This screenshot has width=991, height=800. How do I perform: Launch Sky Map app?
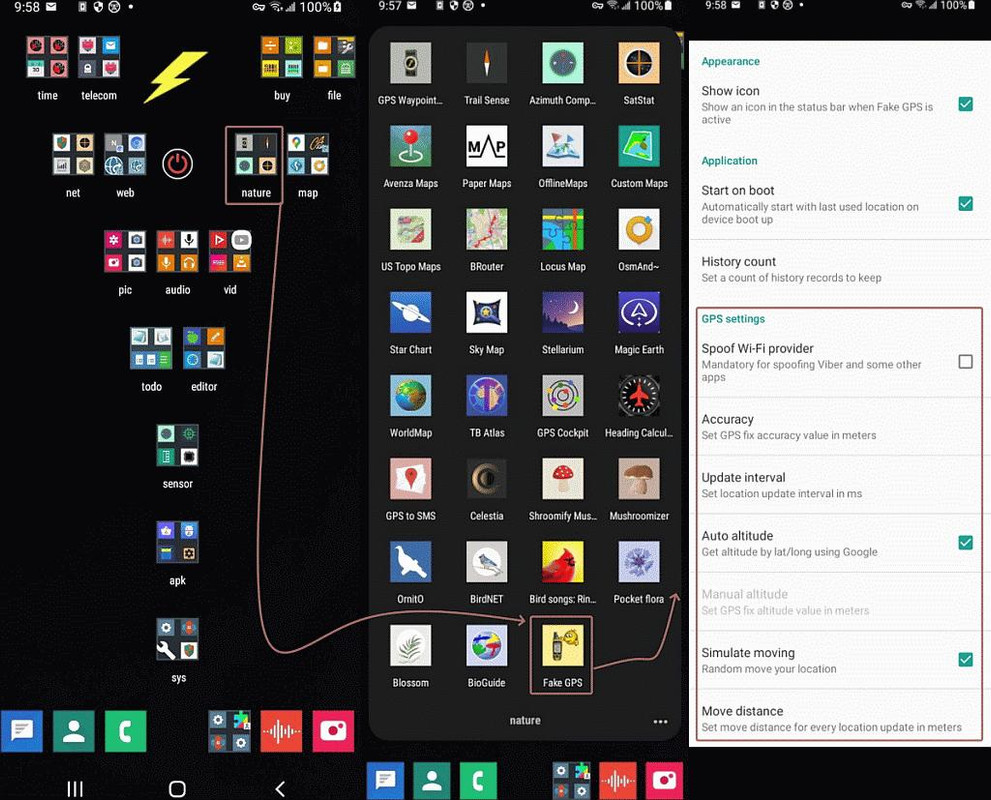[486, 312]
